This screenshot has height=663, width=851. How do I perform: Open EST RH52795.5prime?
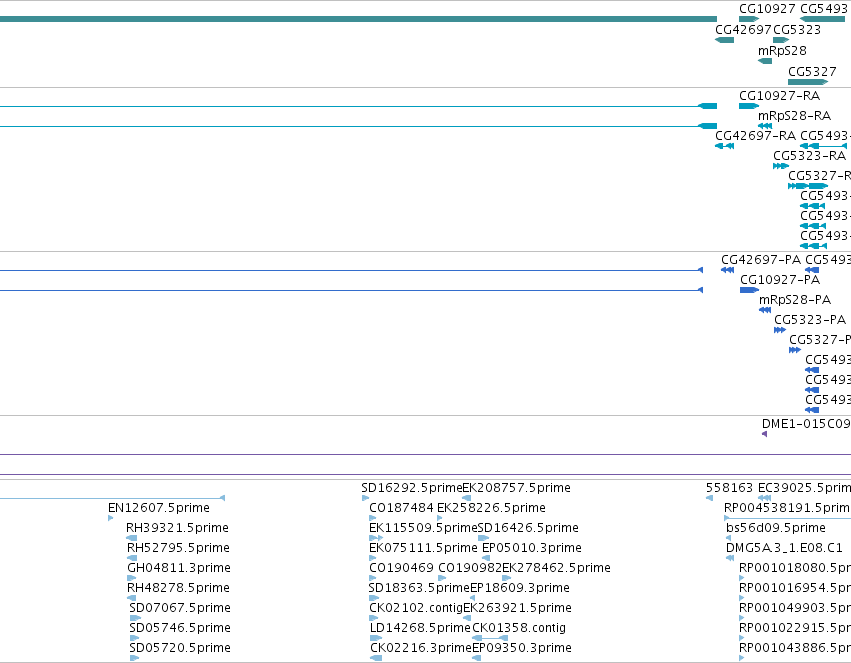(x=178, y=549)
